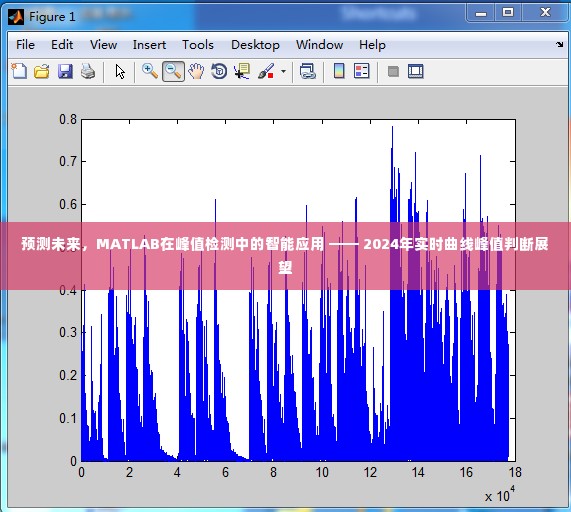
Task: Click the Hide Plot Tools icon
Action: [393, 71]
